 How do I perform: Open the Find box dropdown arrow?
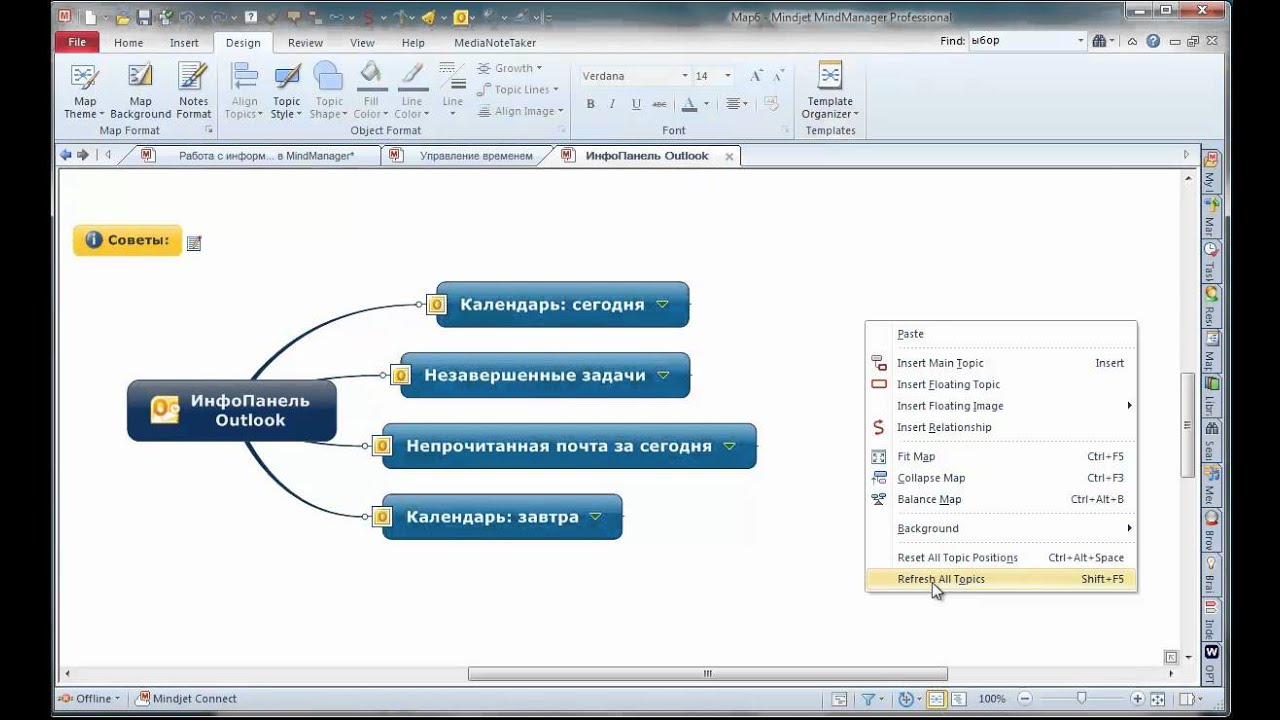(1081, 41)
